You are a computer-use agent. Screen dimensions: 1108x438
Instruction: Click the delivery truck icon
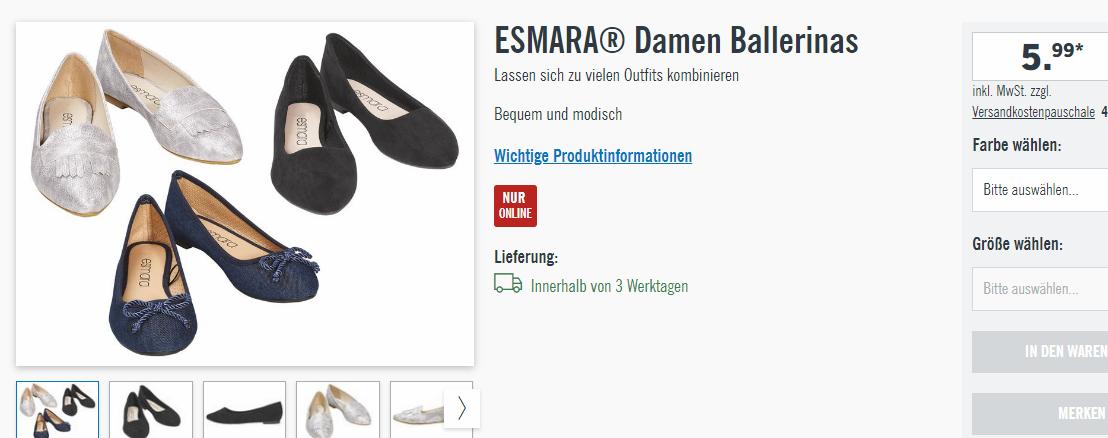pyautogui.click(x=508, y=284)
